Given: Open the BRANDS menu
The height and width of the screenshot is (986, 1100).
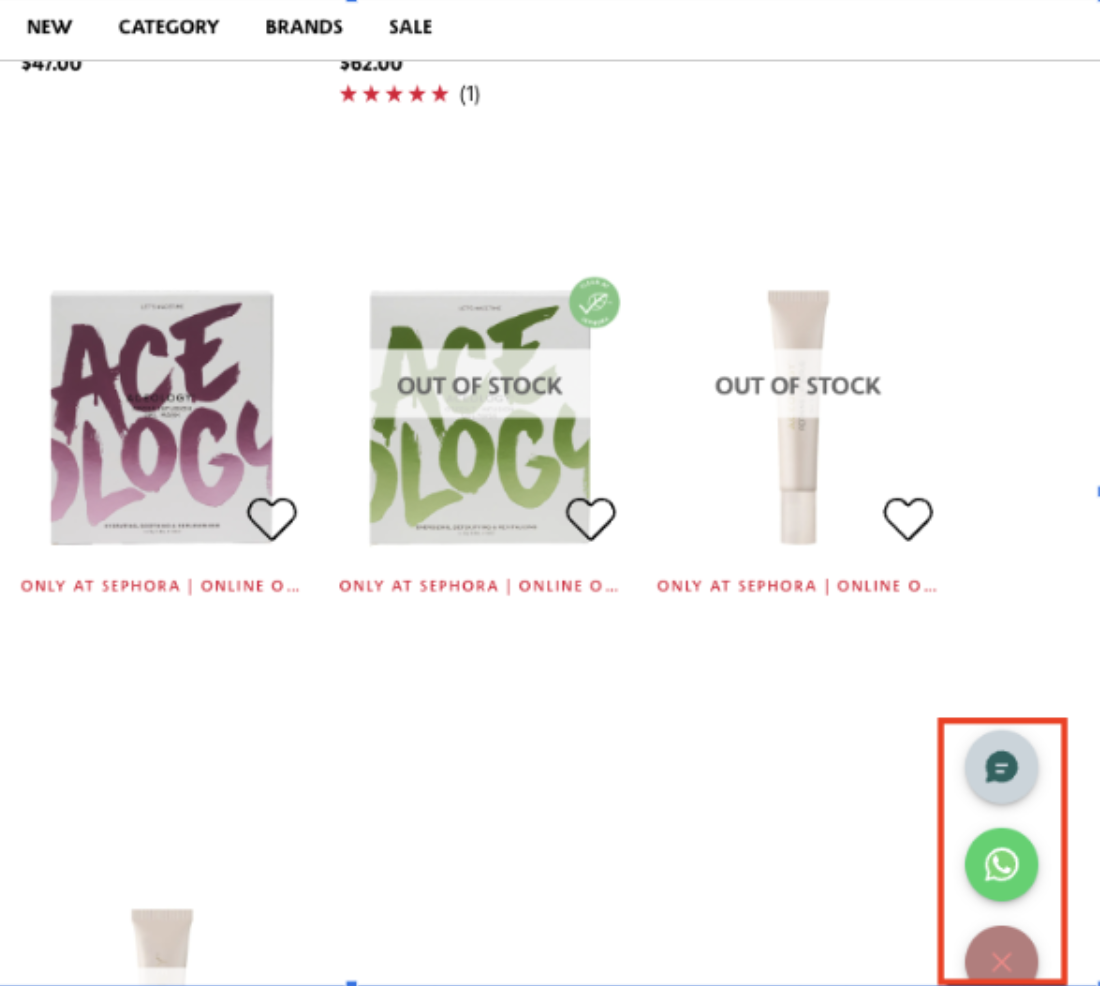Looking at the screenshot, I should [304, 27].
